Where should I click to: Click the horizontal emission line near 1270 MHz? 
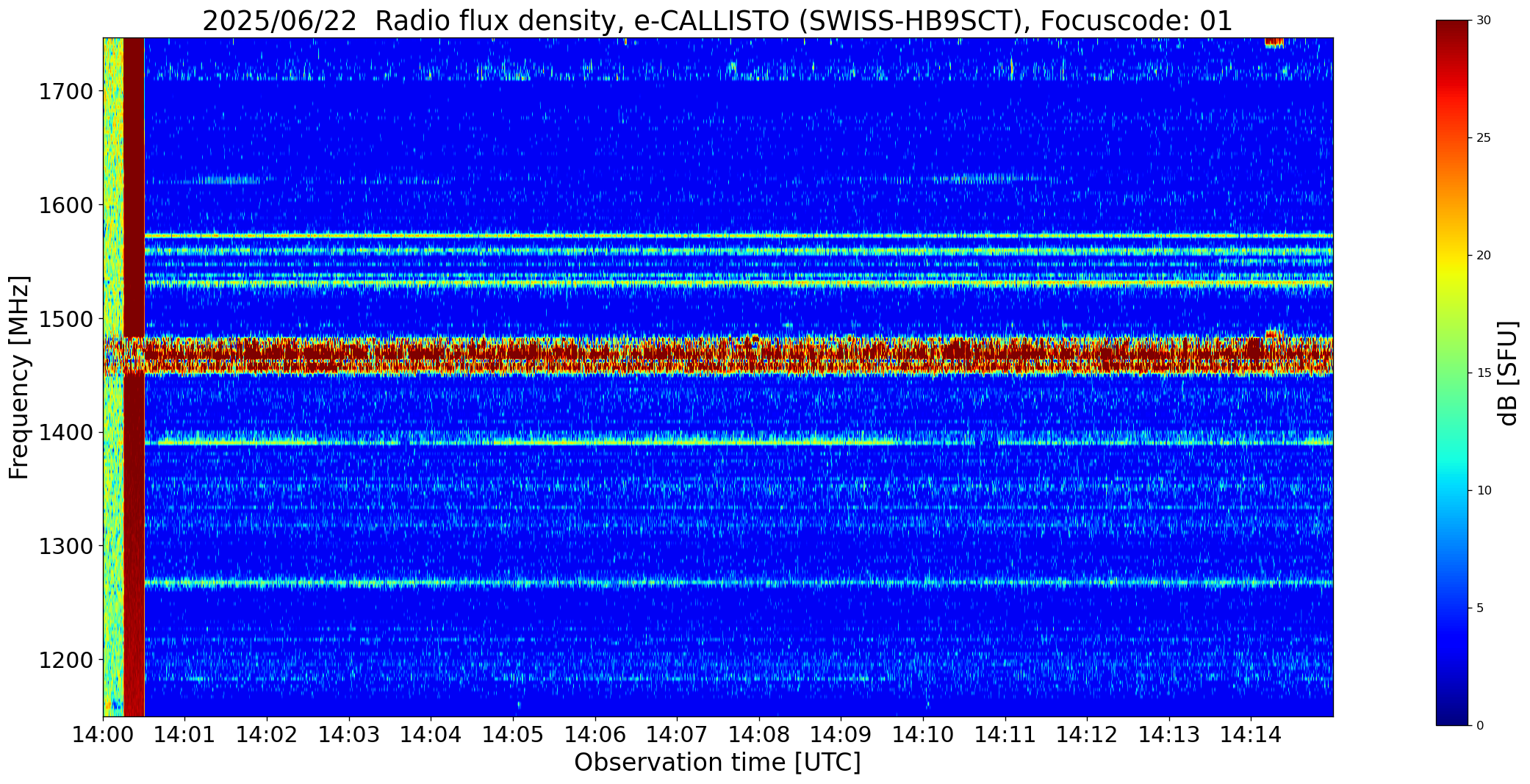739,583
